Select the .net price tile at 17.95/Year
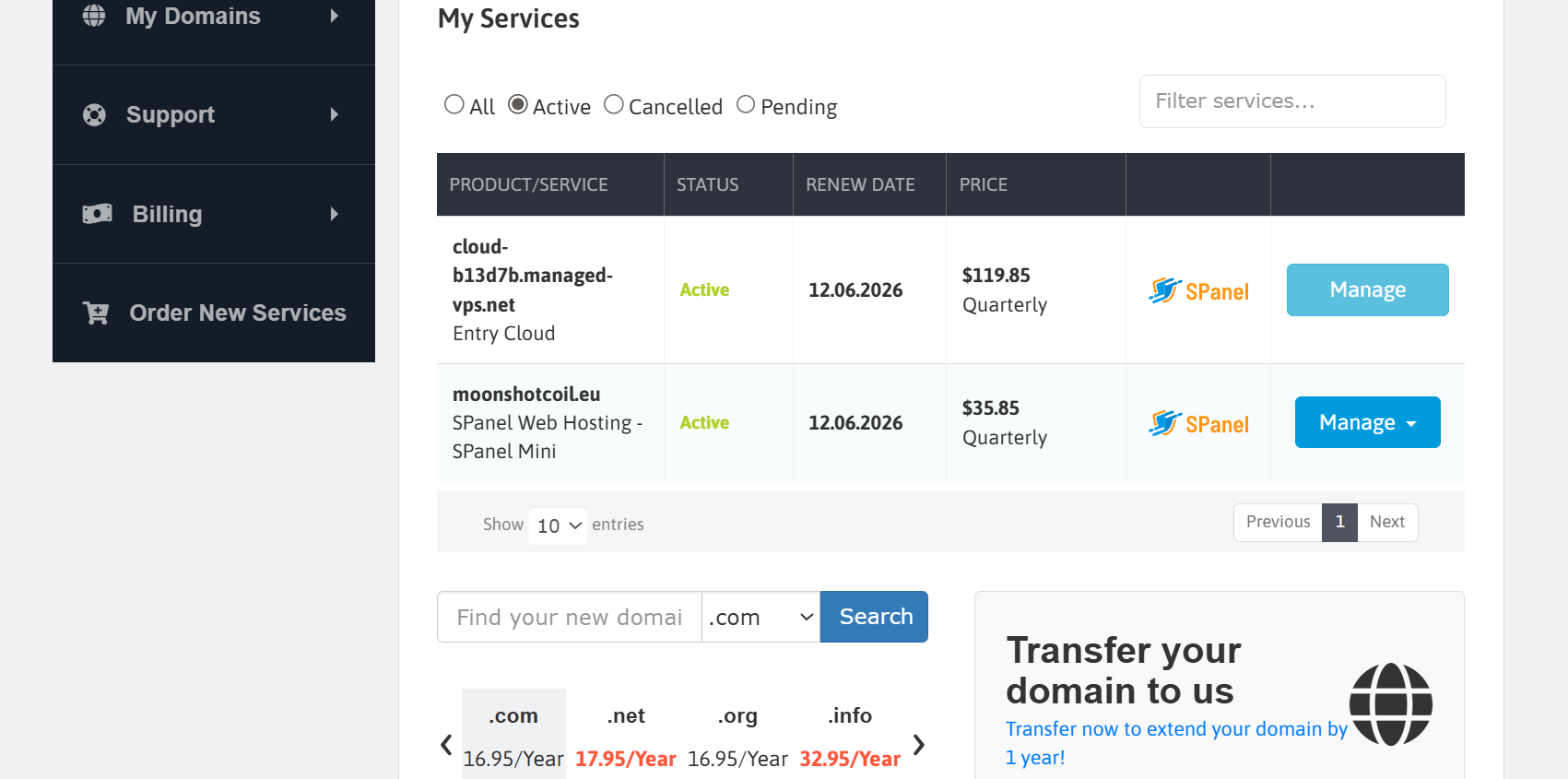1568x779 pixels. 626,735
